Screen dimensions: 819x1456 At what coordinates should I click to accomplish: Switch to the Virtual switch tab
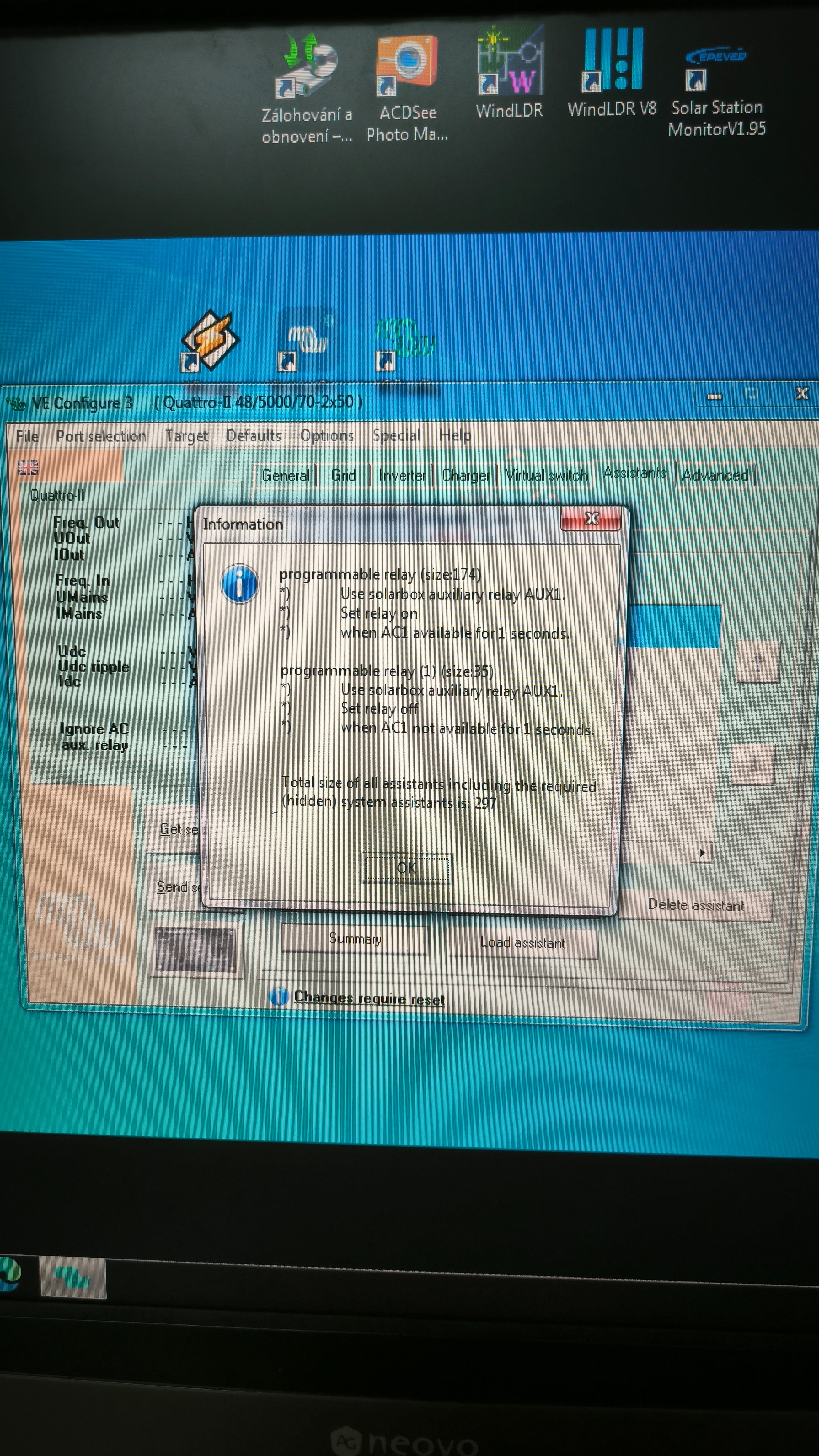546,475
